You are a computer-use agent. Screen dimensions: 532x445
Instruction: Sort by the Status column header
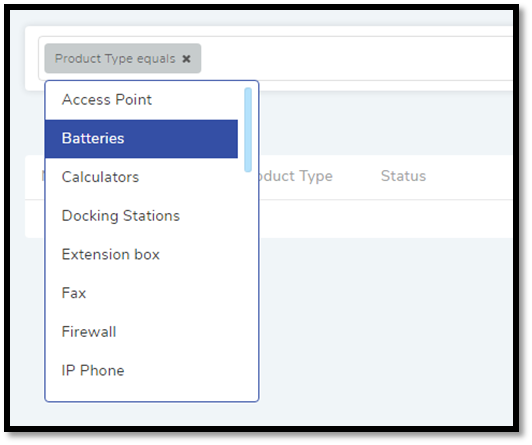pyautogui.click(x=403, y=176)
